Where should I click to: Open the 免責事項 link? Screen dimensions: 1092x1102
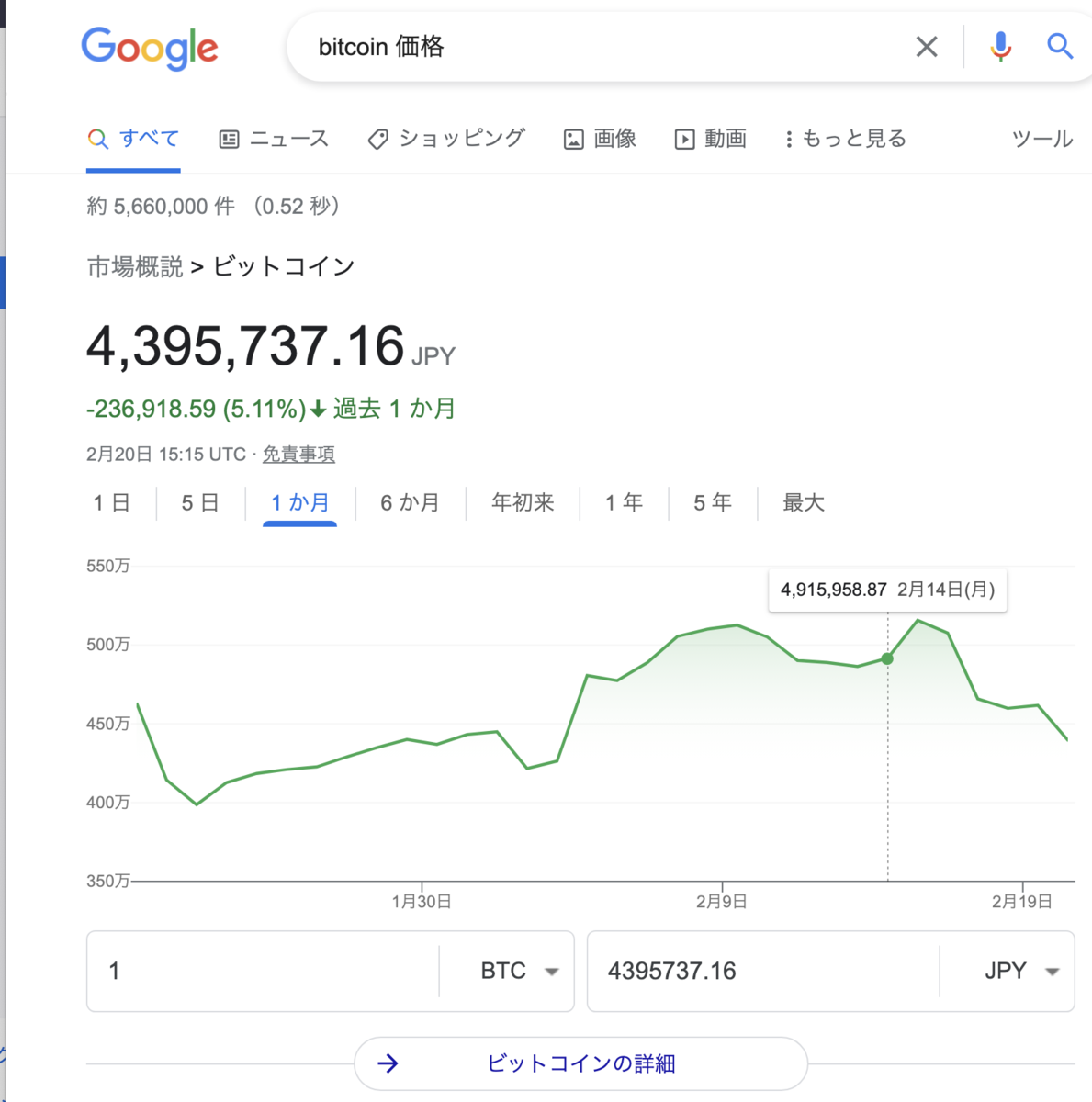coord(298,454)
